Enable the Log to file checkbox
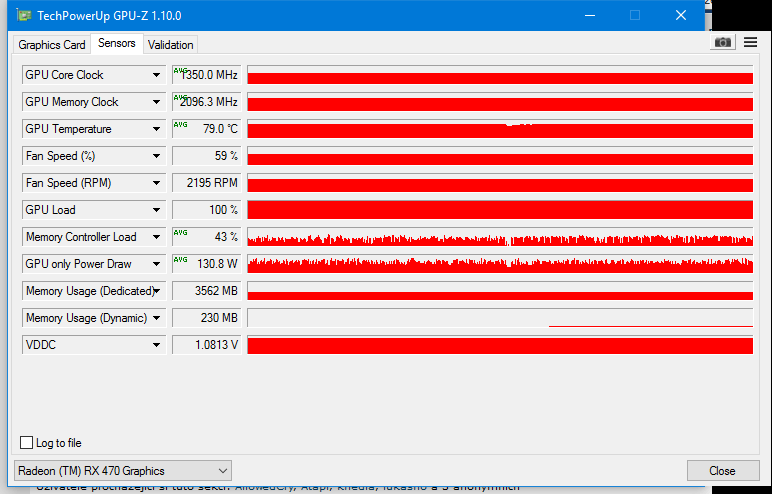The image size is (772, 494). point(27,443)
